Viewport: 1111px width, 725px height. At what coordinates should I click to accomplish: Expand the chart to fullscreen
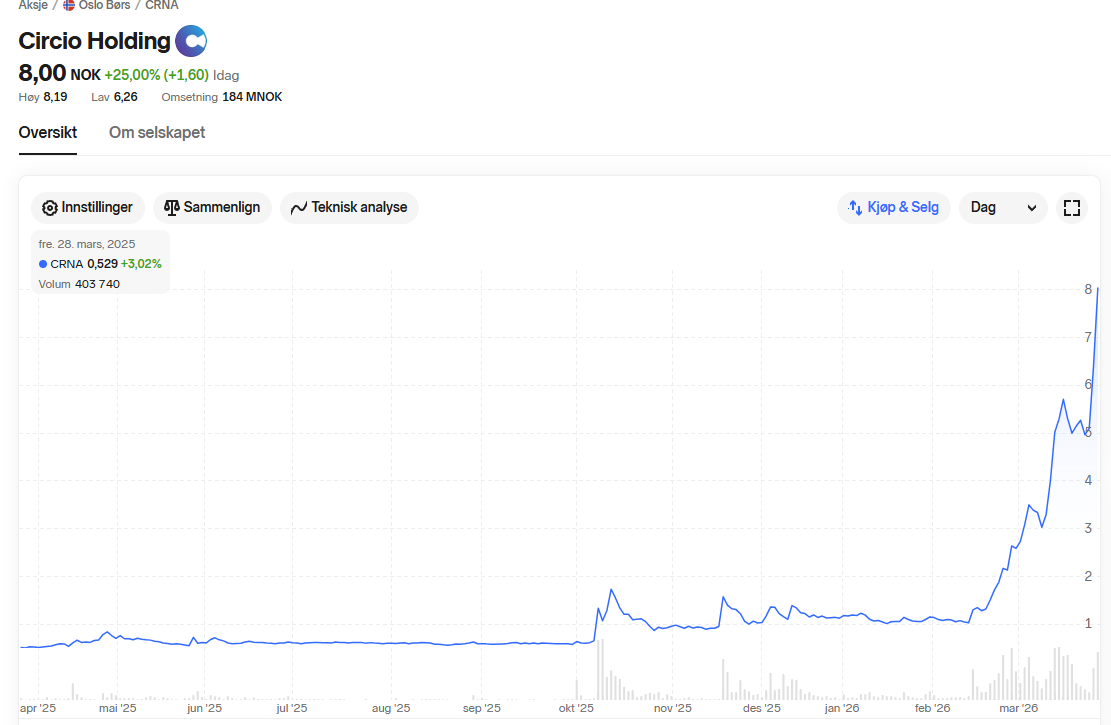[x=1072, y=208]
